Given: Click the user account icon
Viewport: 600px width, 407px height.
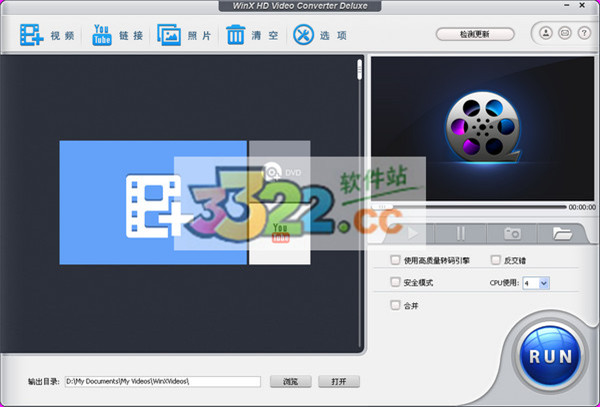Looking at the screenshot, I should (x=546, y=33).
